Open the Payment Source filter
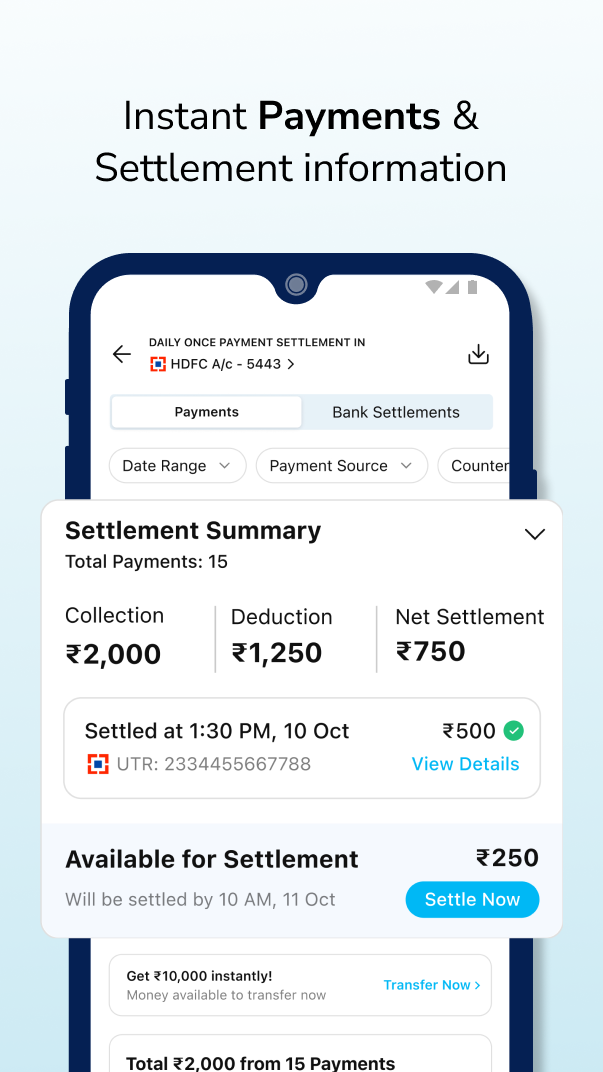The height and width of the screenshot is (1072, 603). [x=341, y=465]
